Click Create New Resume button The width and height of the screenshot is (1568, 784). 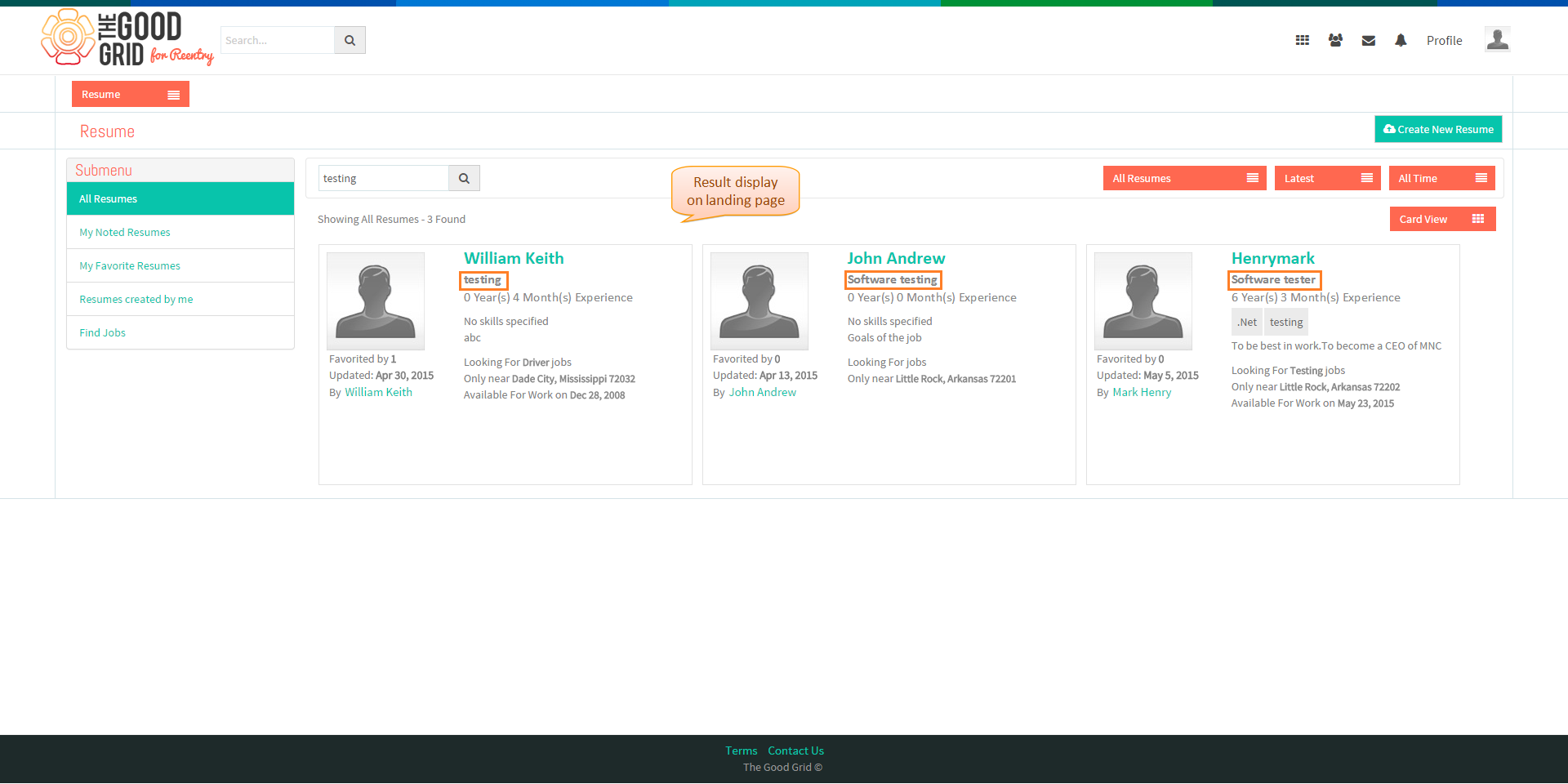(1438, 129)
